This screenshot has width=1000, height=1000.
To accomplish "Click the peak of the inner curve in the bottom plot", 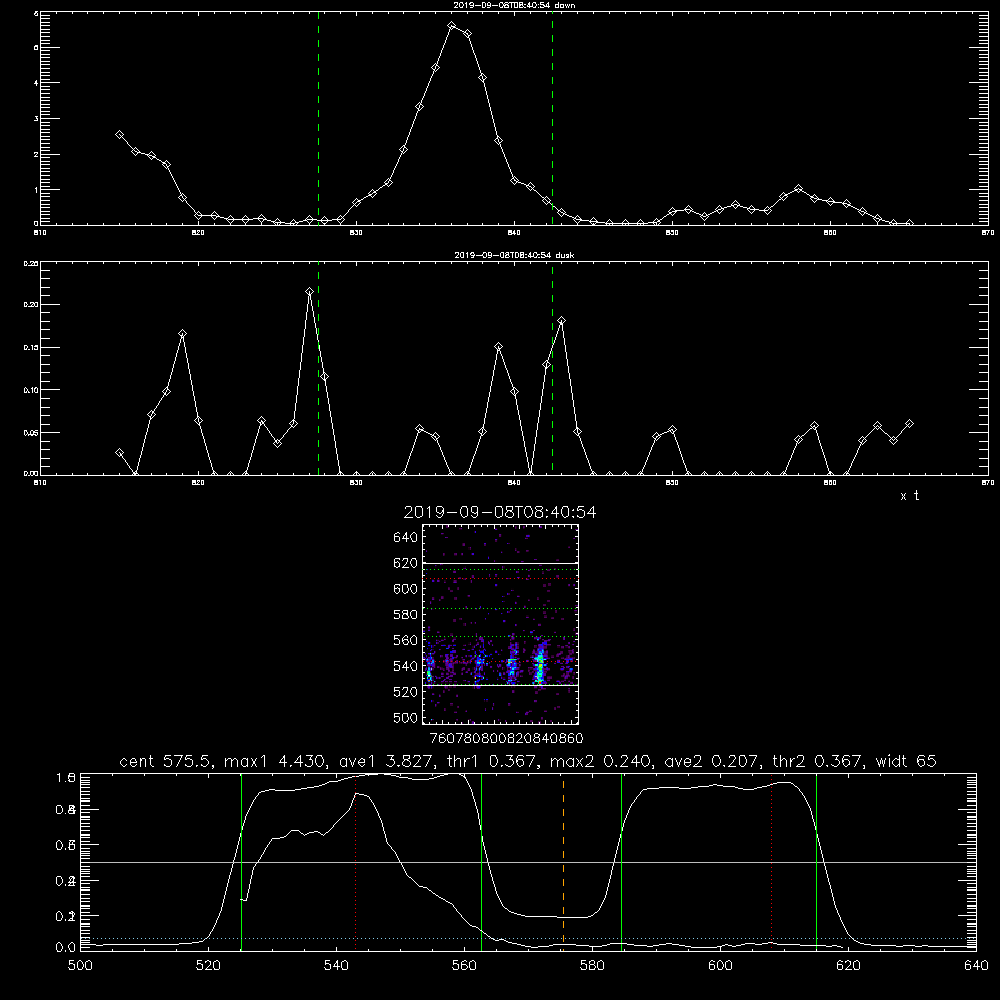I will pyautogui.click(x=357, y=793).
